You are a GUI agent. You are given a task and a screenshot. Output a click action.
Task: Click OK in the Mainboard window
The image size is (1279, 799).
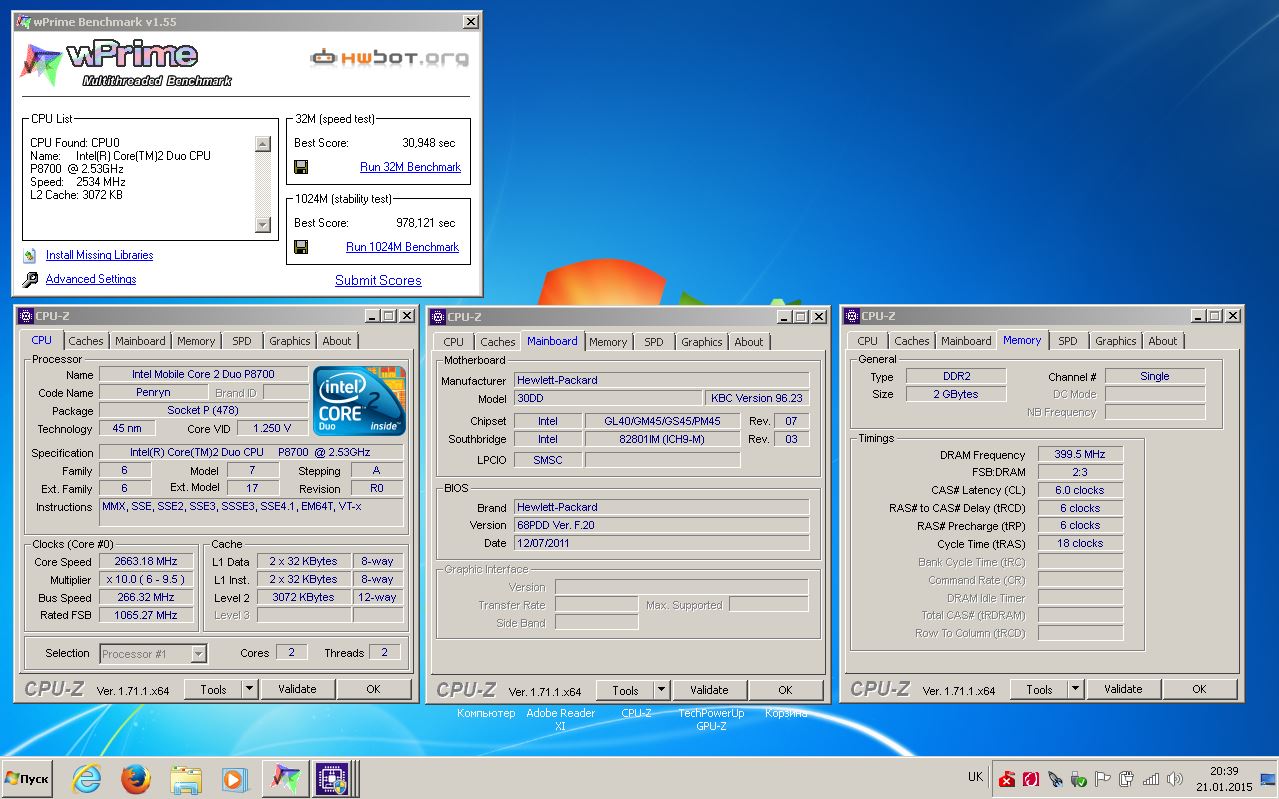coord(785,690)
